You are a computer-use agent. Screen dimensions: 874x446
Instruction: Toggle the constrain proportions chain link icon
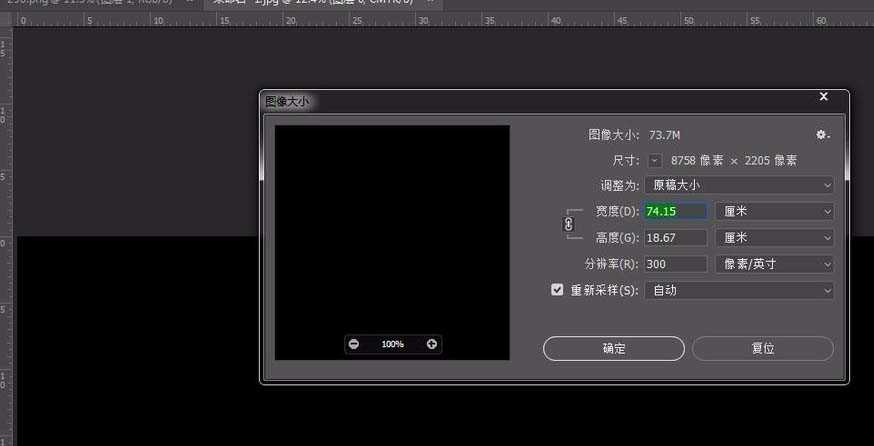tap(569, 225)
